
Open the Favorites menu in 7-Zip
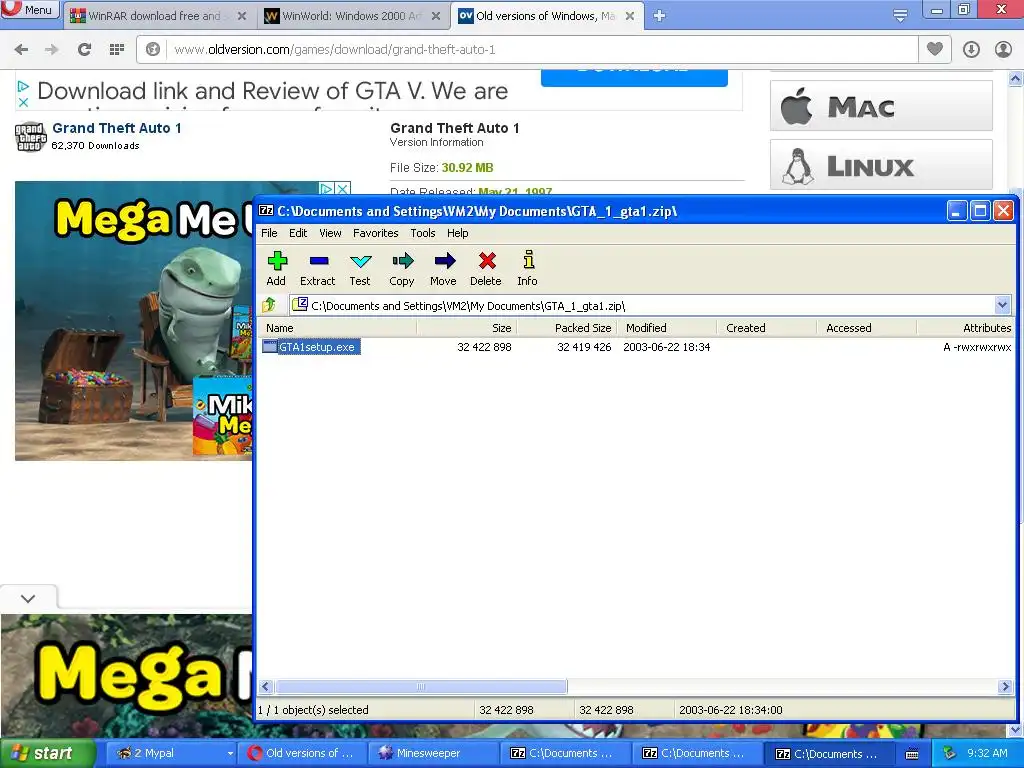(376, 233)
